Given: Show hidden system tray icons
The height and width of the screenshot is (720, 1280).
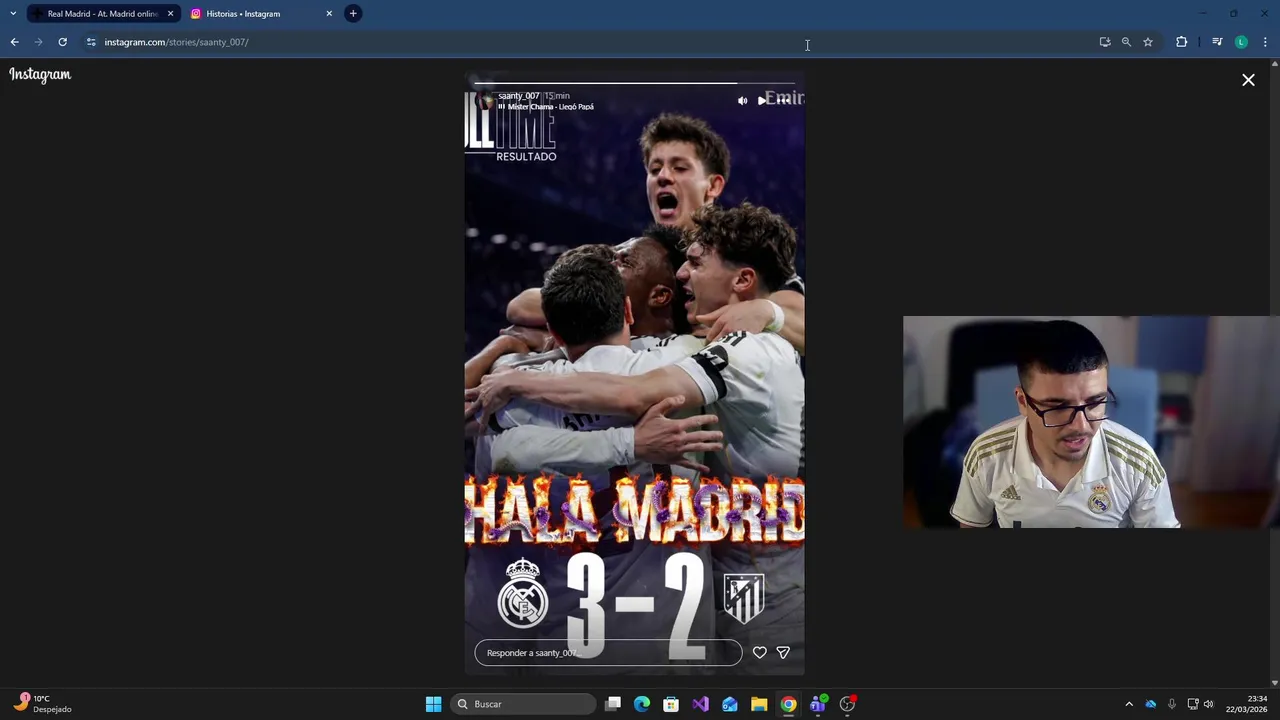Looking at the screenshot, I should 1129,704.
